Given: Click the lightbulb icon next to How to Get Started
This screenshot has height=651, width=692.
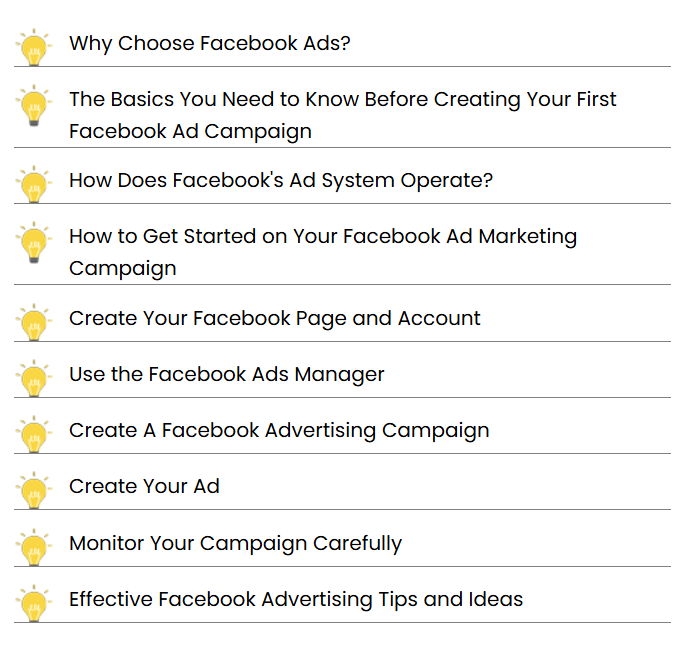Looking at the screenshot, I should tap(34, 242).
